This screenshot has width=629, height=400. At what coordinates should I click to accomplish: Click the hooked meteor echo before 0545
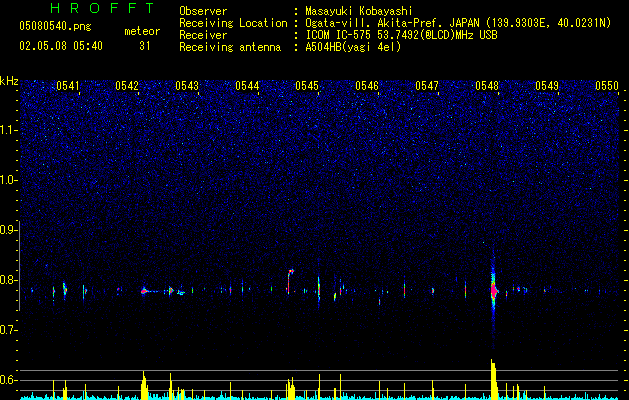tap(290, 282)
